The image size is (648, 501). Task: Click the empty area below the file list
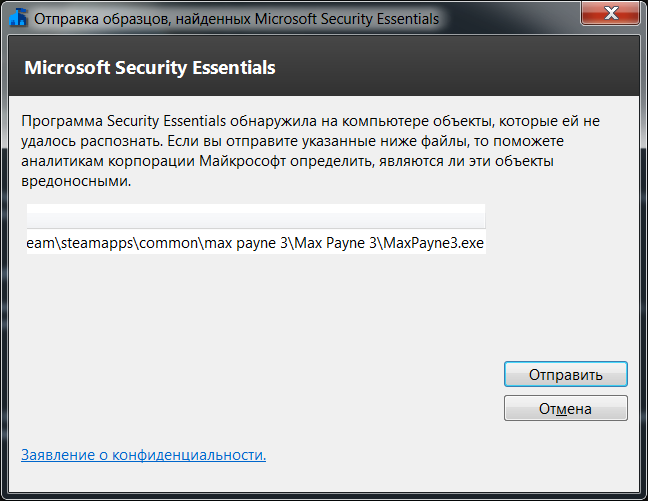256,310
